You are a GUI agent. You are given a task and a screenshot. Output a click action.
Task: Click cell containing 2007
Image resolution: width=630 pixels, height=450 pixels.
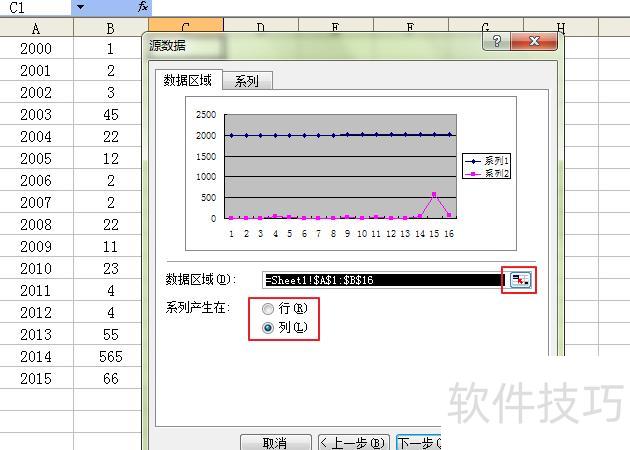click(36, 202)
